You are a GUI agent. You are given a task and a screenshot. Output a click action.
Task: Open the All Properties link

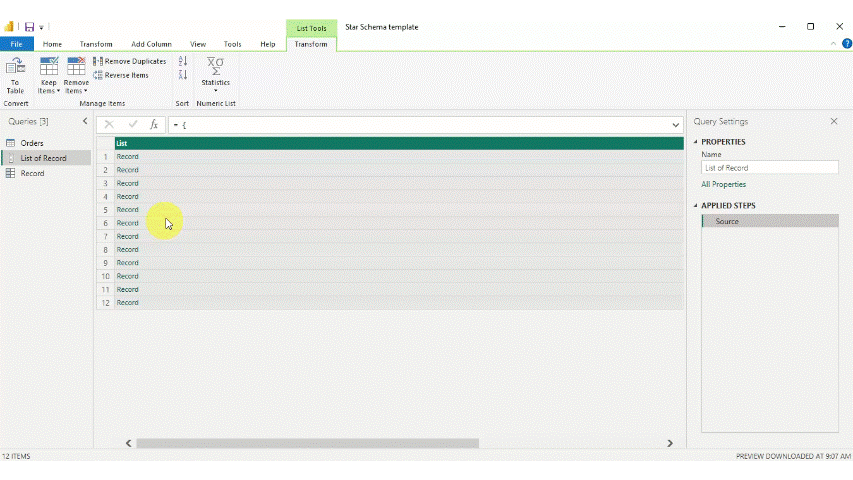pos(723,184)
